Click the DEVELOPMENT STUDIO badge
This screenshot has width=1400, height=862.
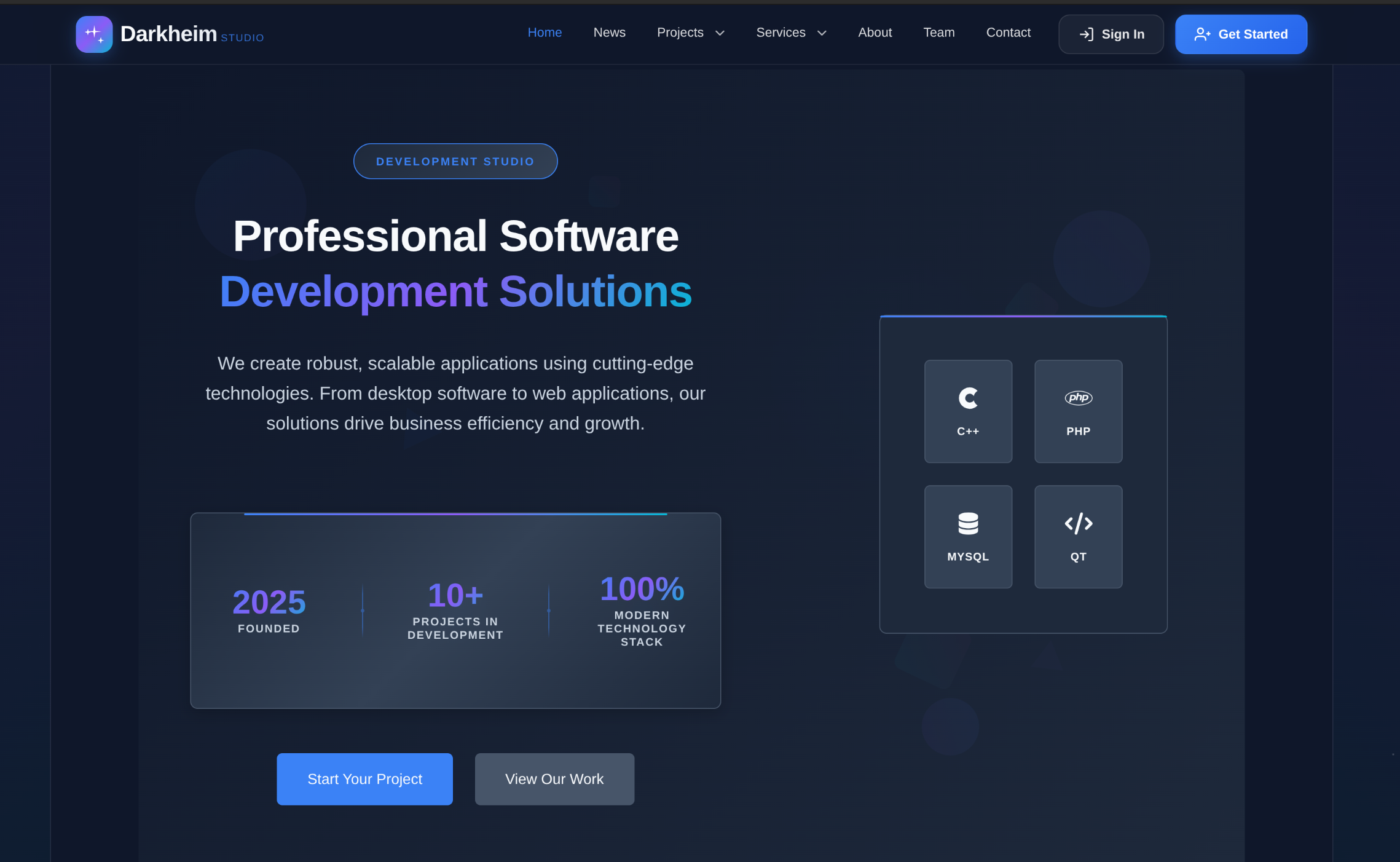pos(455,161)
